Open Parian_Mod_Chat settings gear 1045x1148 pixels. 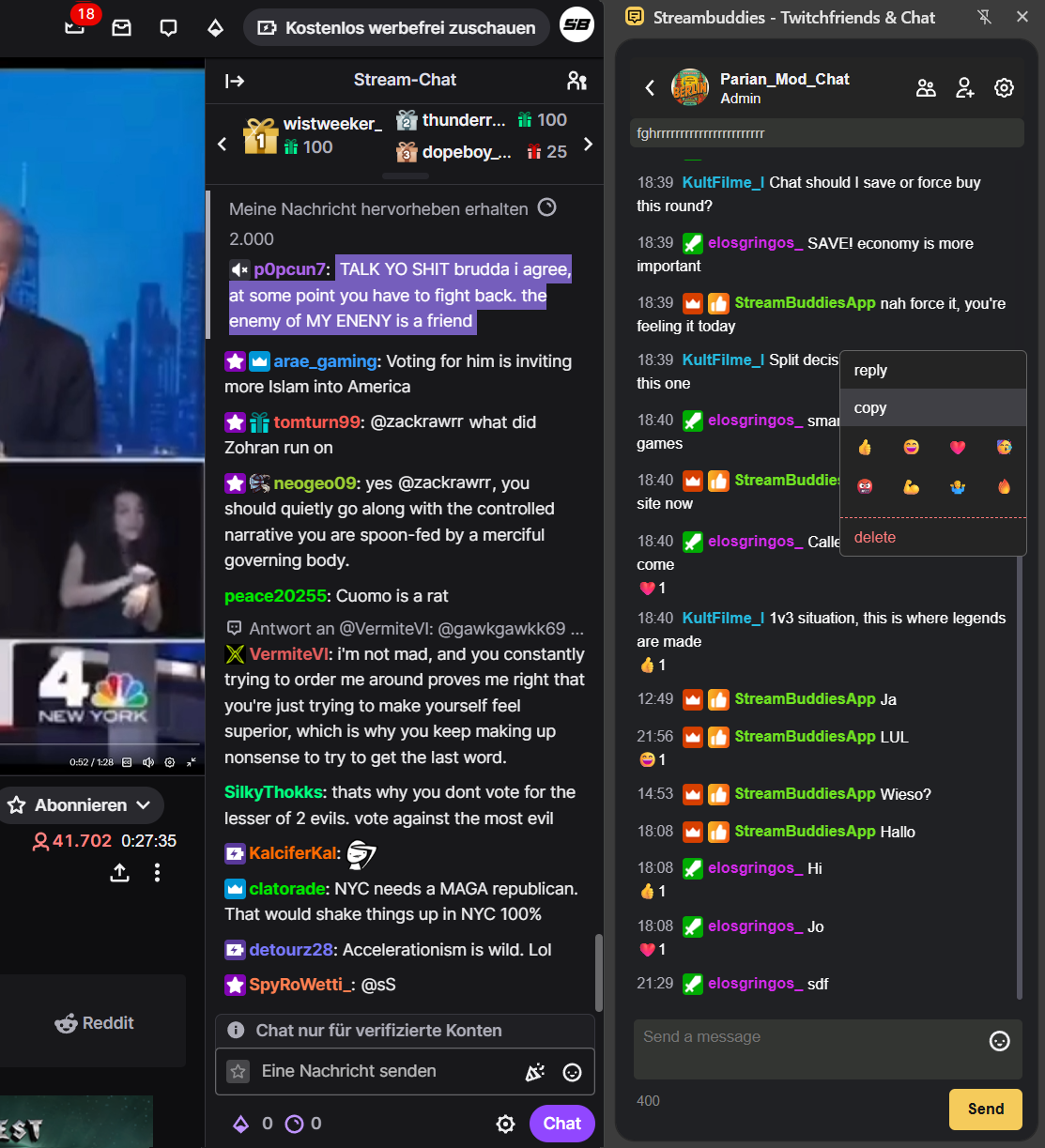click(x=1004, y=88)
